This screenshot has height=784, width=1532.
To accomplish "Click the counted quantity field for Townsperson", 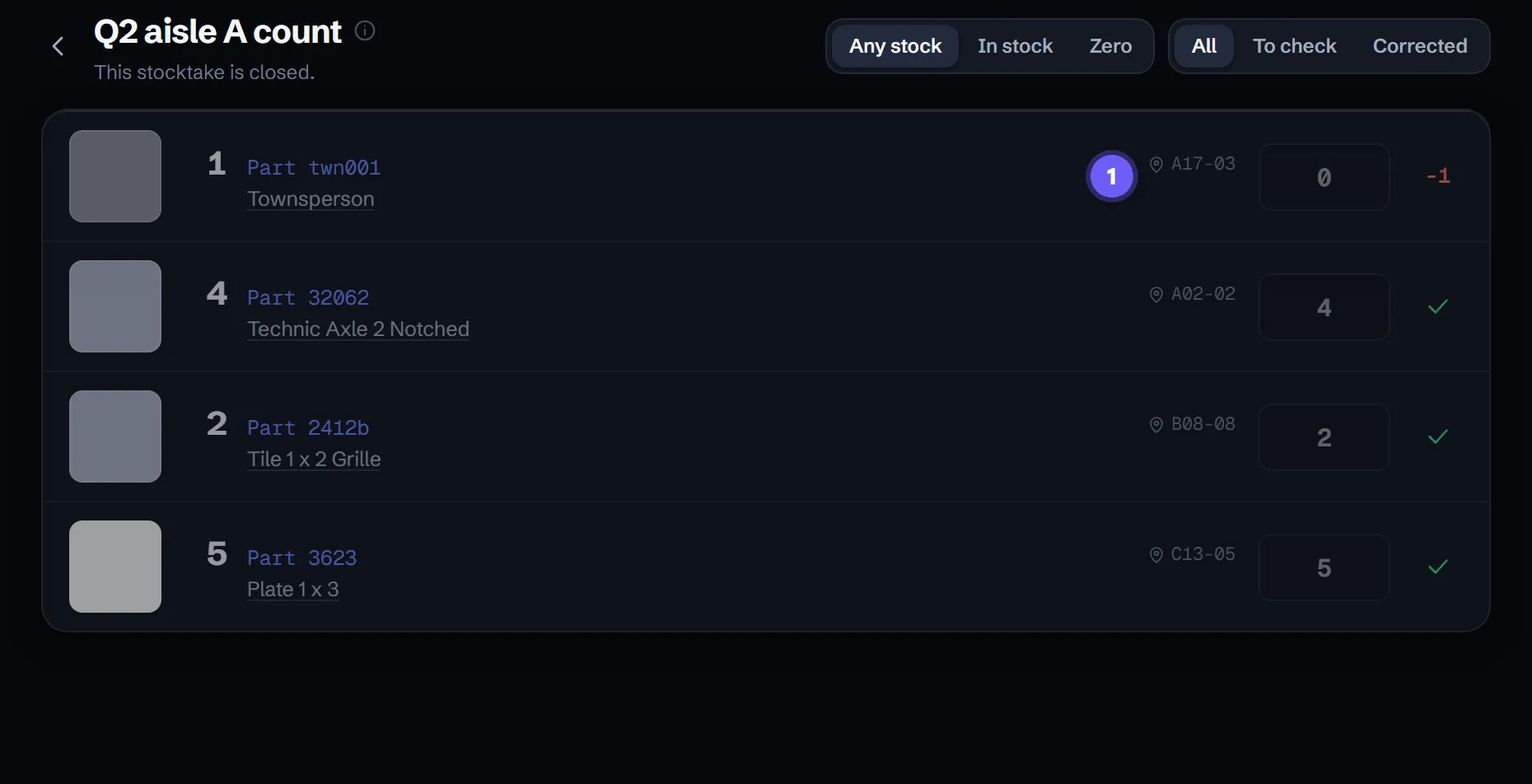I will 1324,177.
